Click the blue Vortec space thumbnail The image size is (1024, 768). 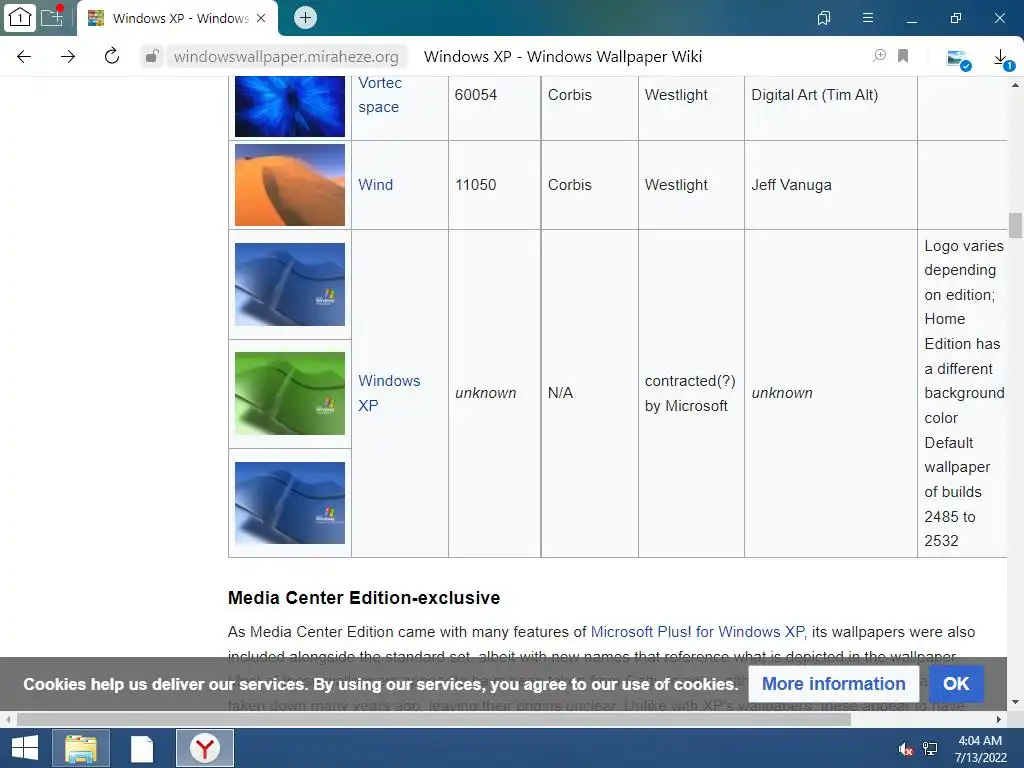290,106
